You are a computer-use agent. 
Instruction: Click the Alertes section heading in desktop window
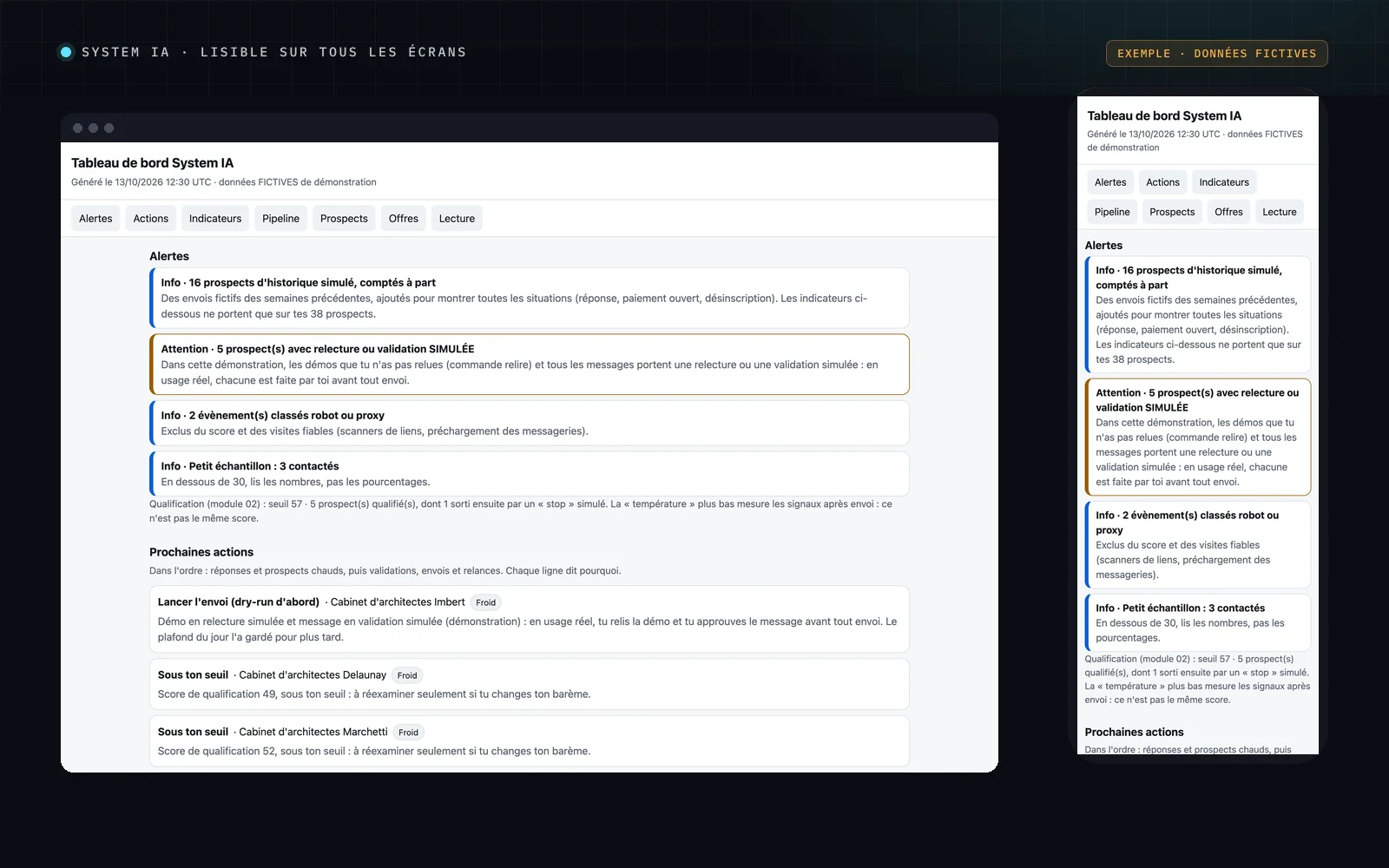point(169,256)
